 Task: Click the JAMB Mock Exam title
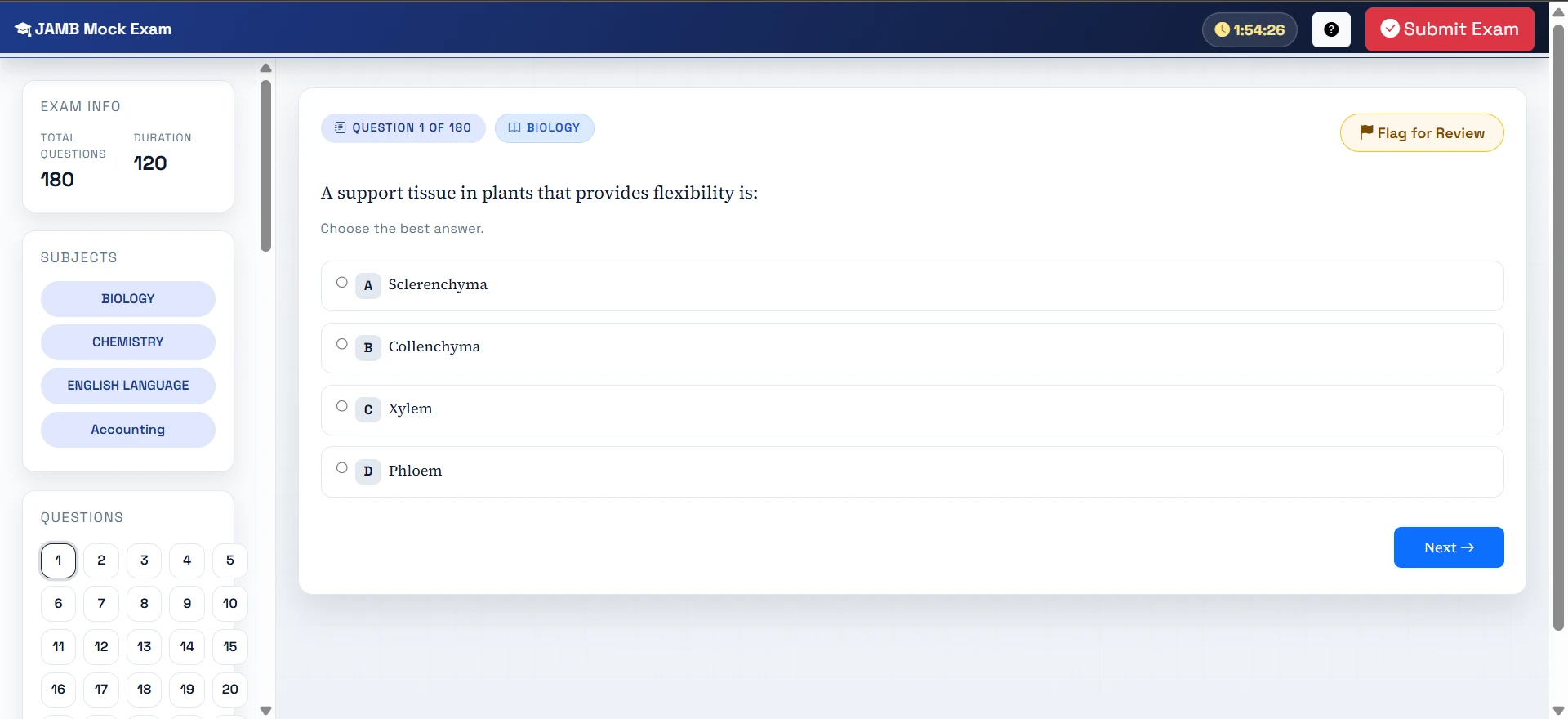(x=104, y=29)
